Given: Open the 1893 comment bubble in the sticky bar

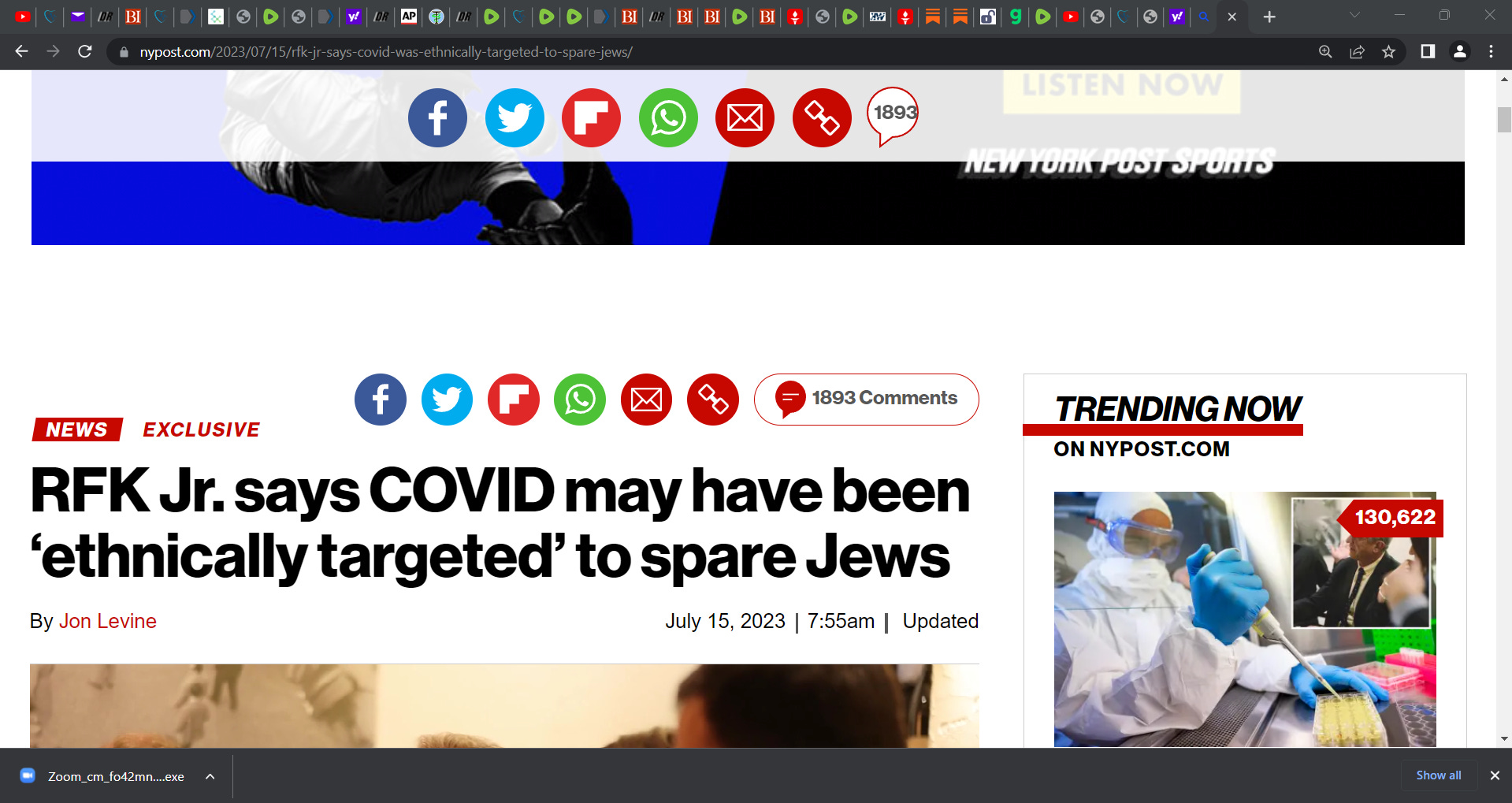Looking at the screenshot, I should [x=893, y=115].
